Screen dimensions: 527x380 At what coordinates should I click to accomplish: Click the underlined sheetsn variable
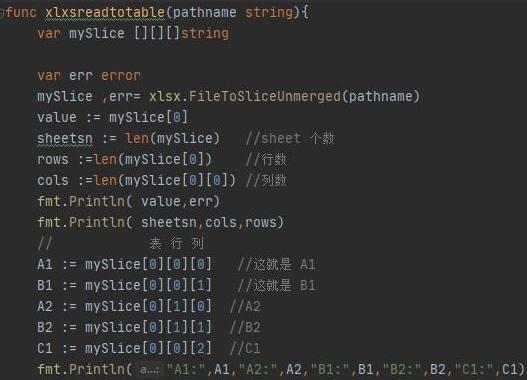point(65,139)
